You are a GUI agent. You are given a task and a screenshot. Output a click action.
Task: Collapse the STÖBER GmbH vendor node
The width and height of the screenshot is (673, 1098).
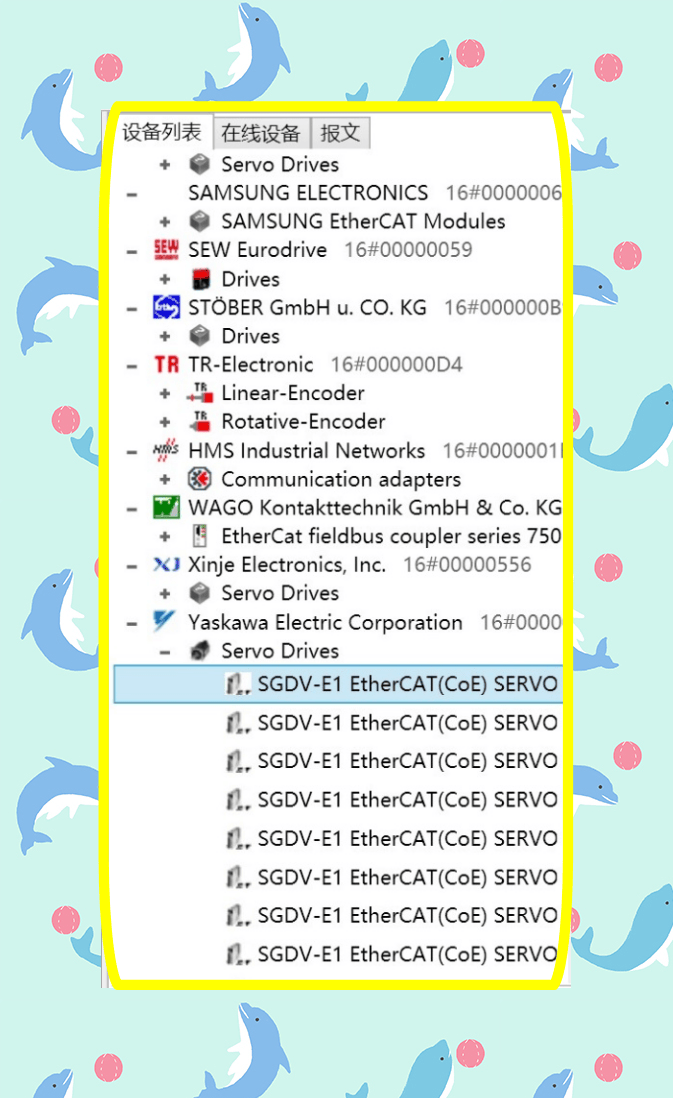click(x=132, y=308)
